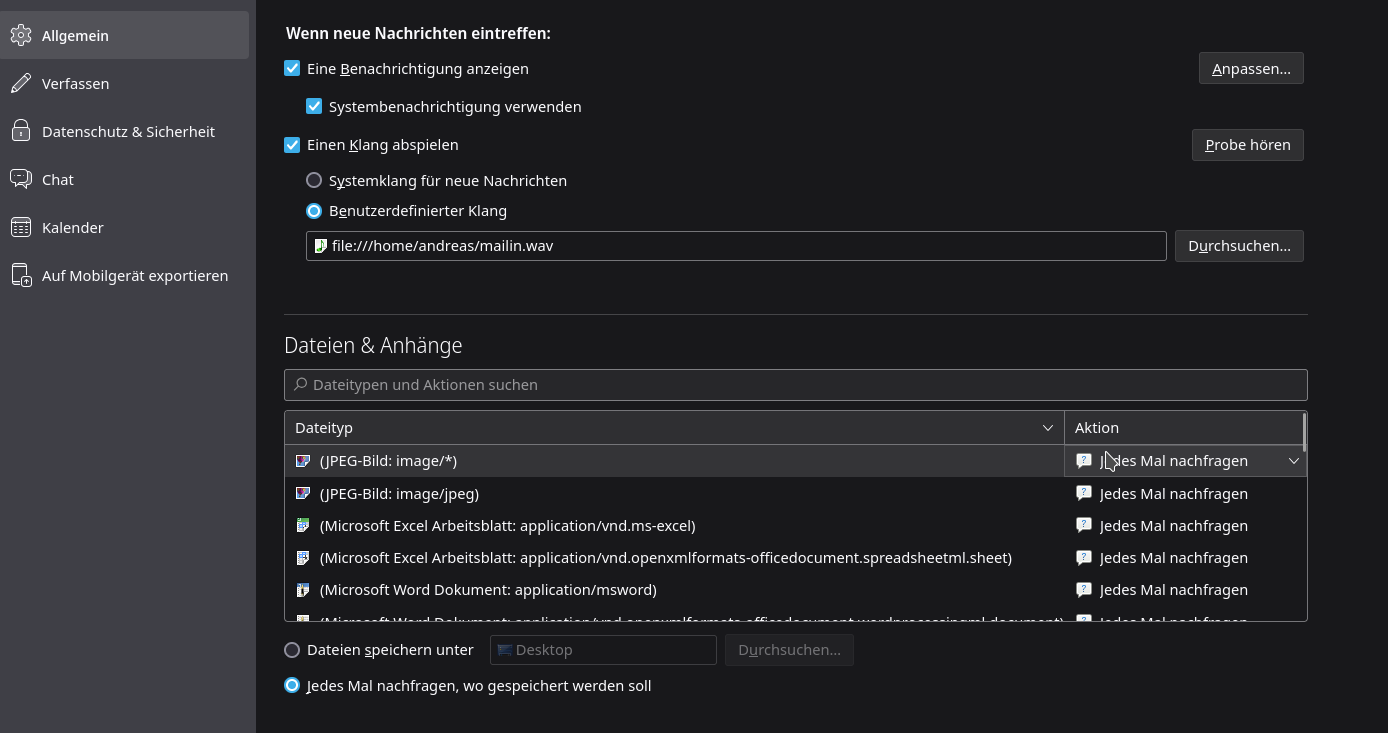This screenshot has height=733, width=1388.
Task: Click the 'Anpassen...' button
Action: (x=1251, y=68)
